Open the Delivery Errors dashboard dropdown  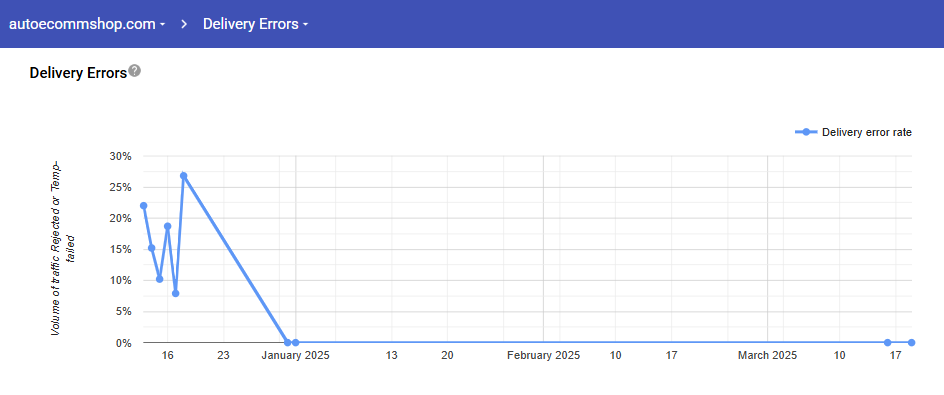pyautogui.click(x=256, y=24)
